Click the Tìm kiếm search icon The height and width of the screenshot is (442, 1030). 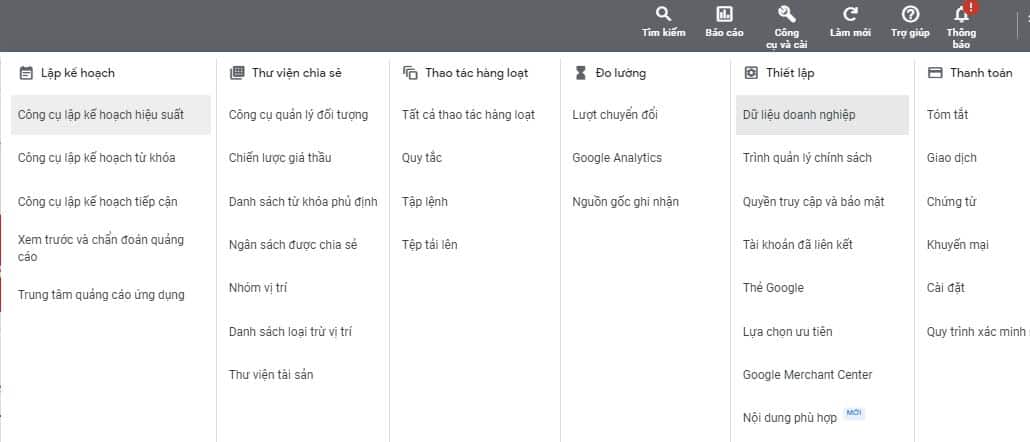pos(663,14)
